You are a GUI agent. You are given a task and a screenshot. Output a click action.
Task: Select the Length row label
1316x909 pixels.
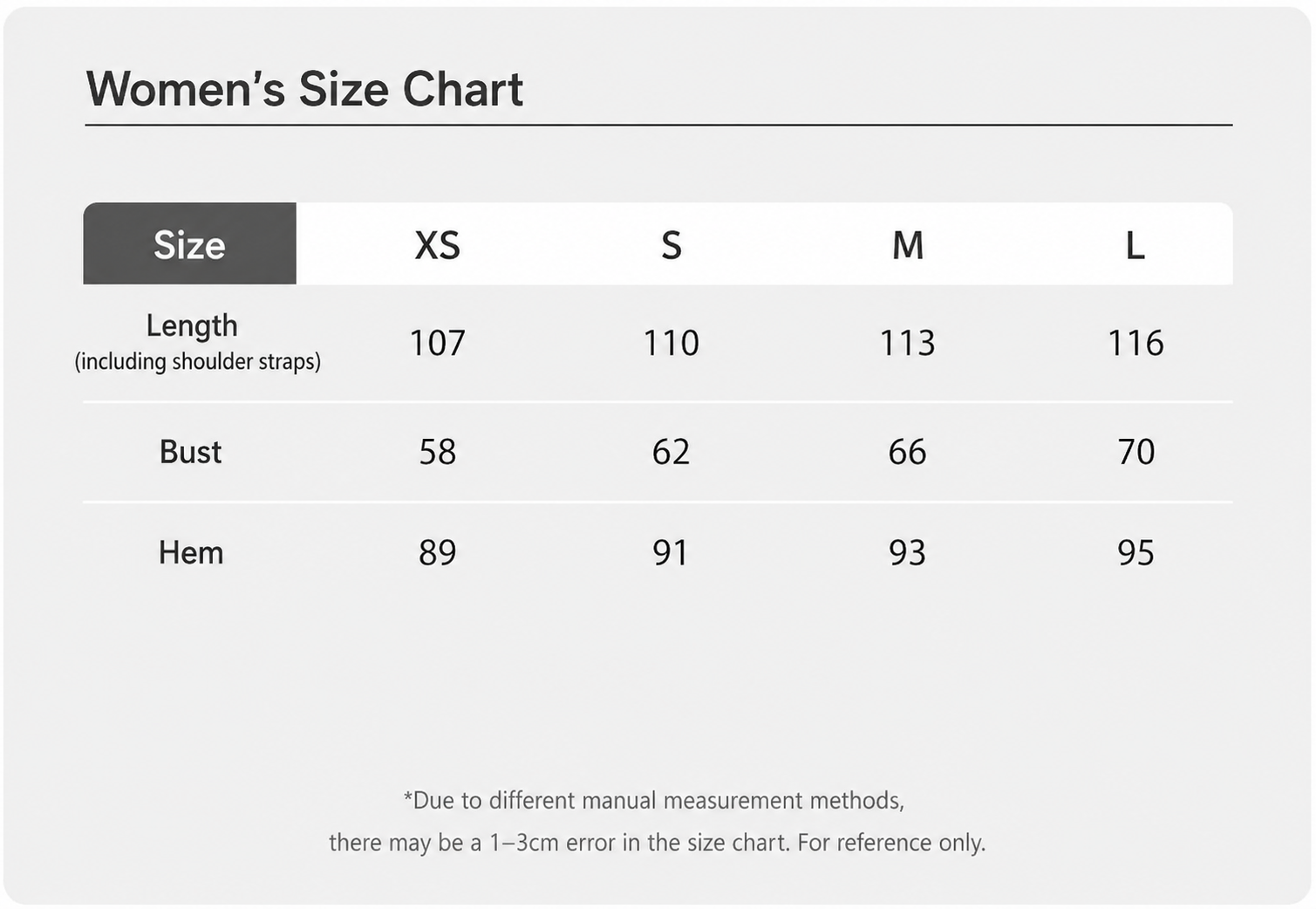192,326
